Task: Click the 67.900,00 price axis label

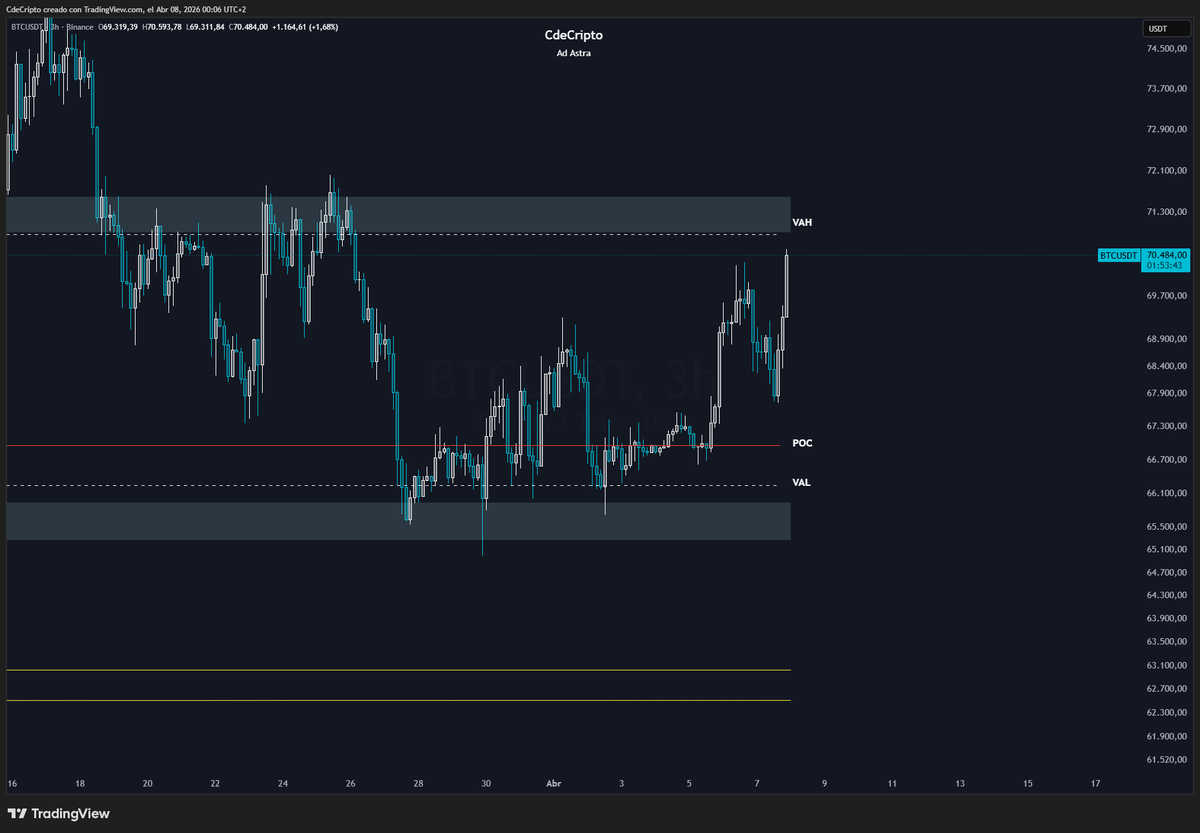Action: tap(1166, 393)
